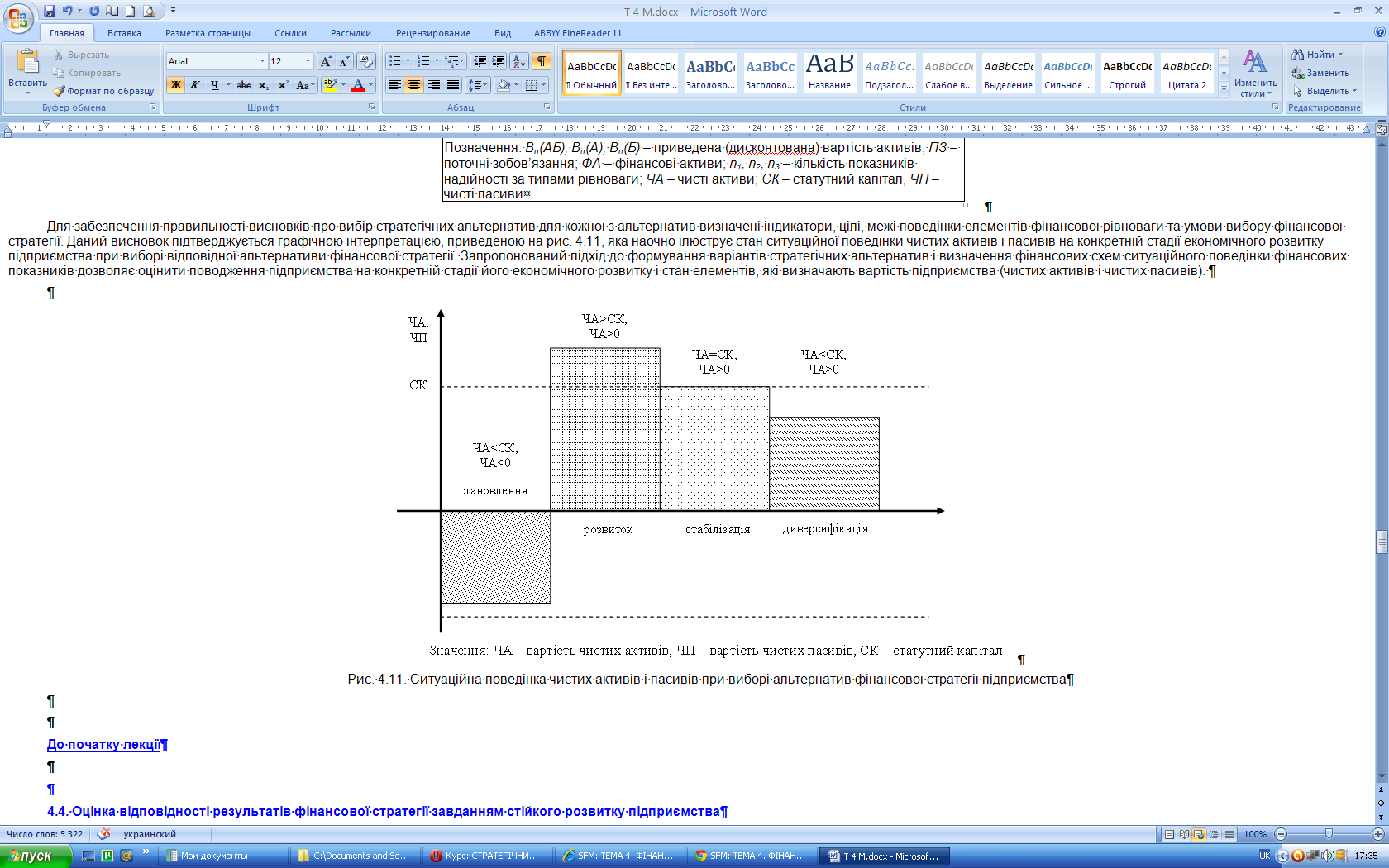The height and width of the screenshot is (868, 1389).
Task: Select the Название style
Action: click(x=829, y=73)
